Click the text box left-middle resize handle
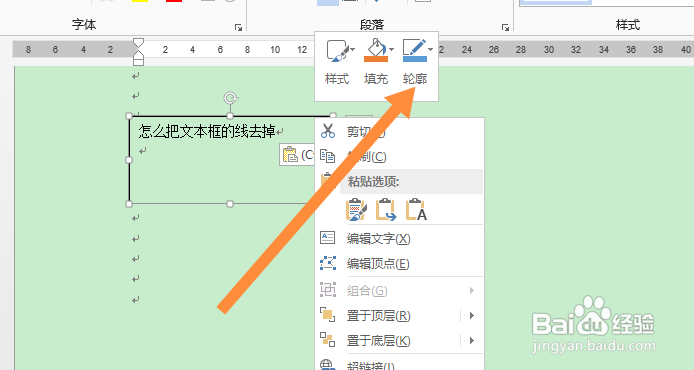 click(129, 160)
